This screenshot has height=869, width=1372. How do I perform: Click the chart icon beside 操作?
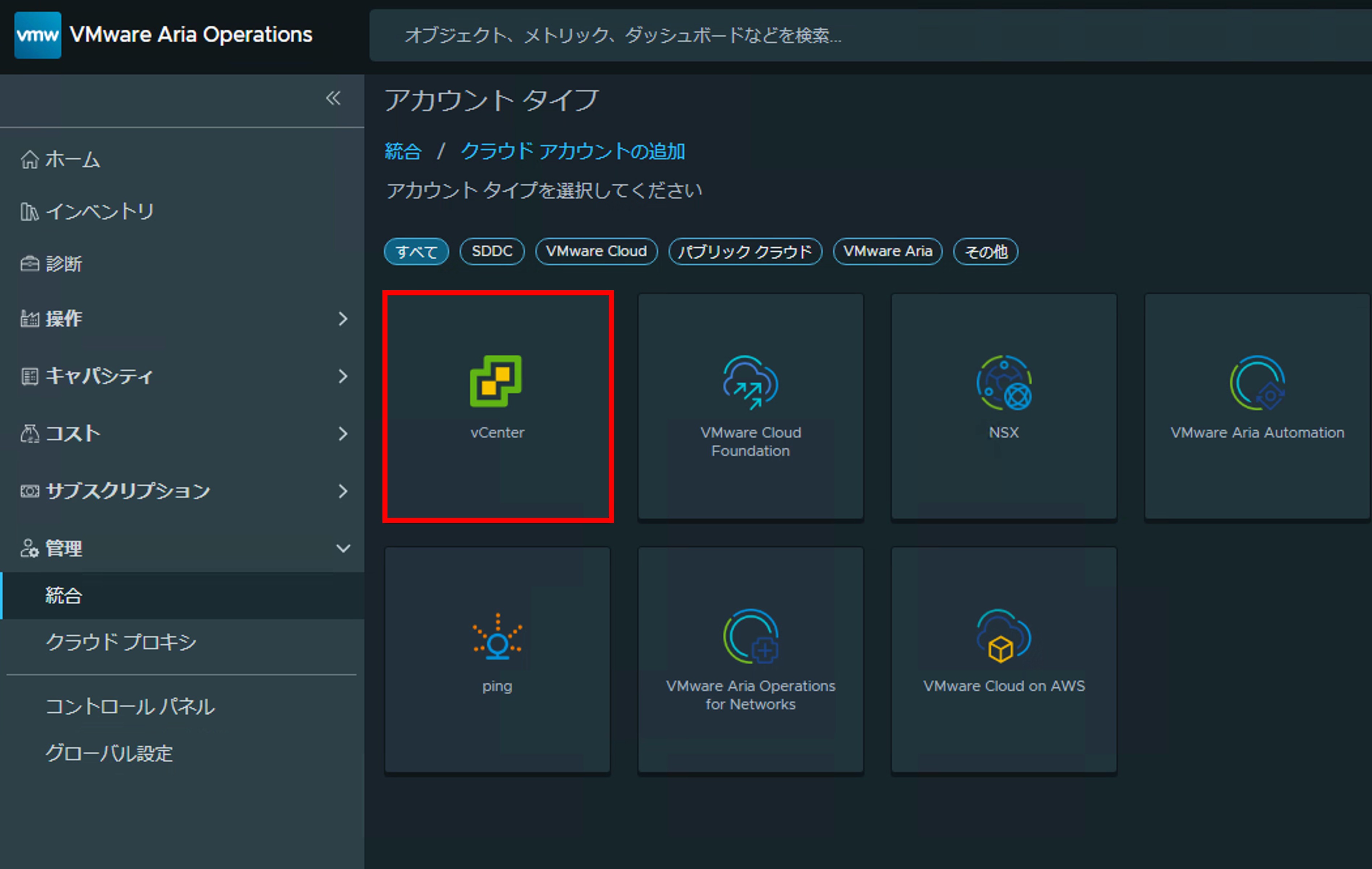[x=30, y=319]
